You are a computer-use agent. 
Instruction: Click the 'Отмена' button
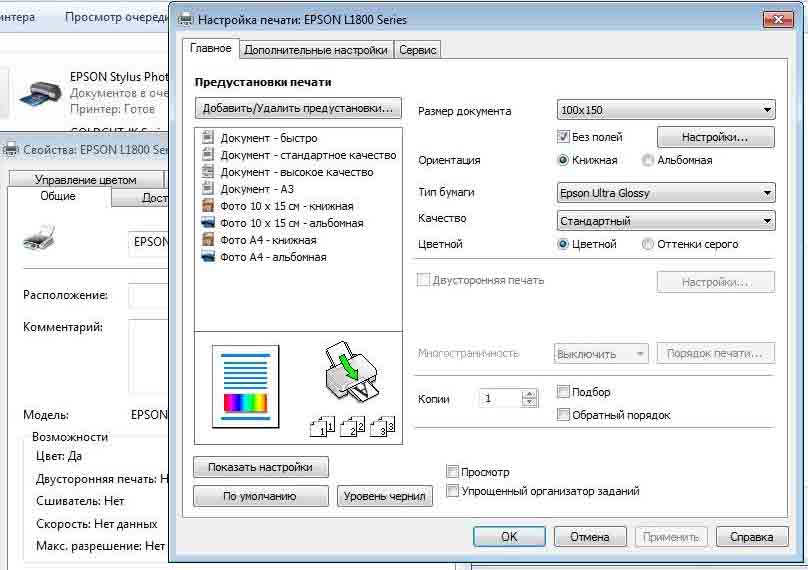(590, 537)
